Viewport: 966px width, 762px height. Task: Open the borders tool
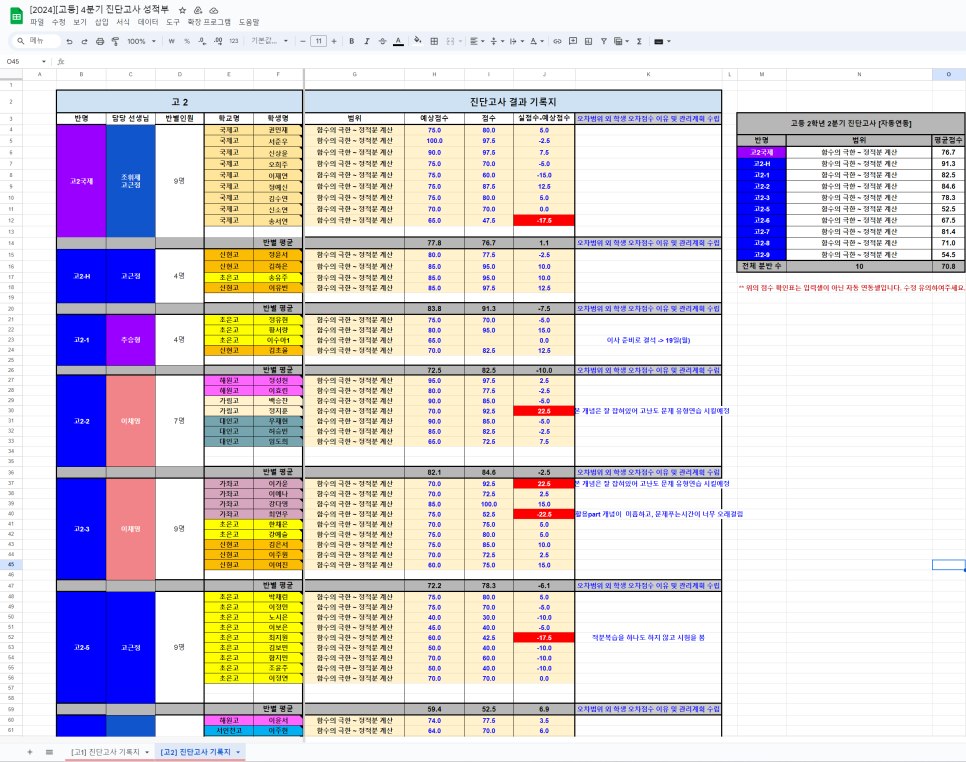click(x=434, y=41)
